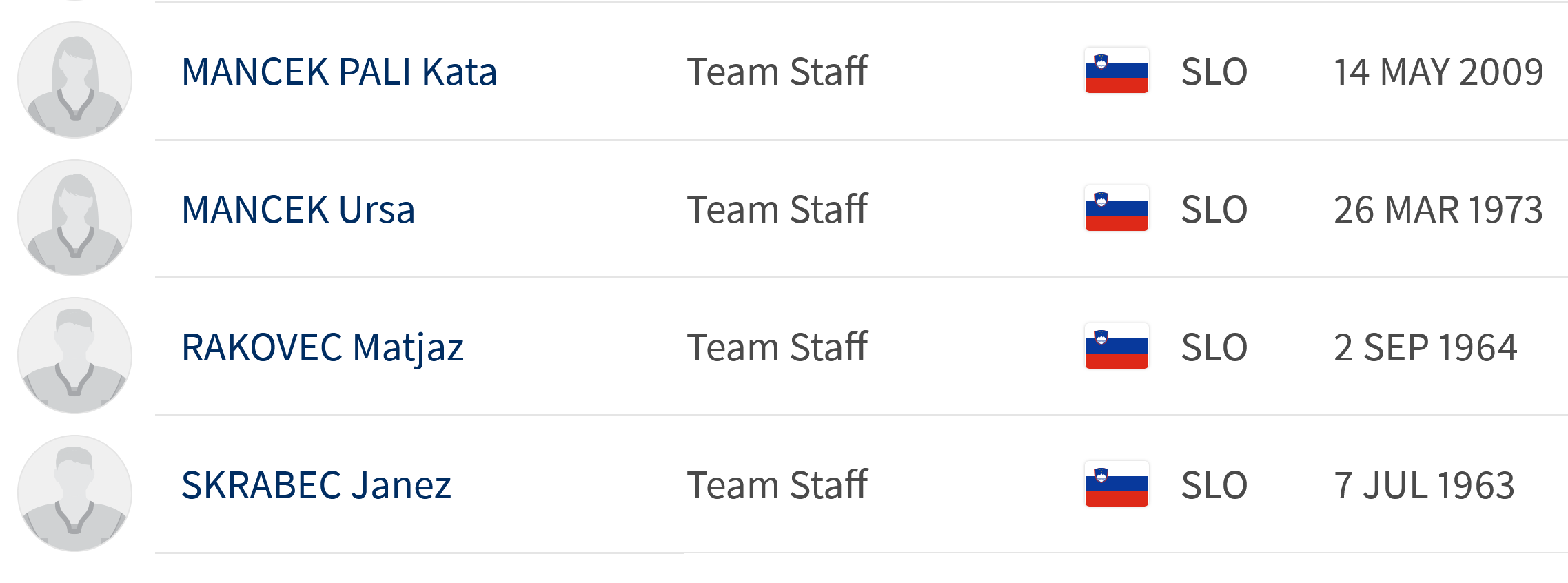Select birth date 7 JUL 1963
The height and width of the screenshot is (583, 1568).
(x=1425, y=485)
